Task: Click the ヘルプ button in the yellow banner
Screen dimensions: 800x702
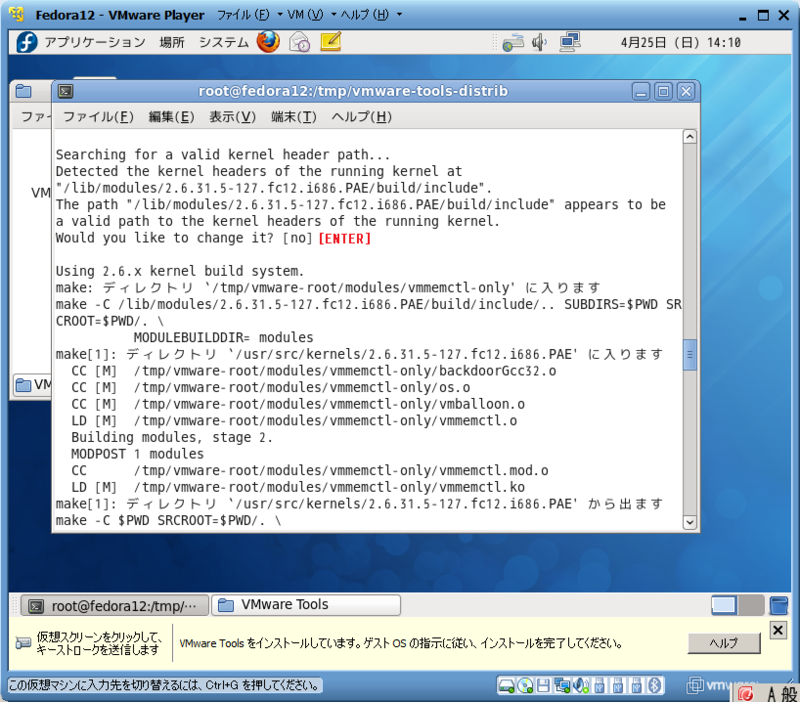Action: pos(724,643)
